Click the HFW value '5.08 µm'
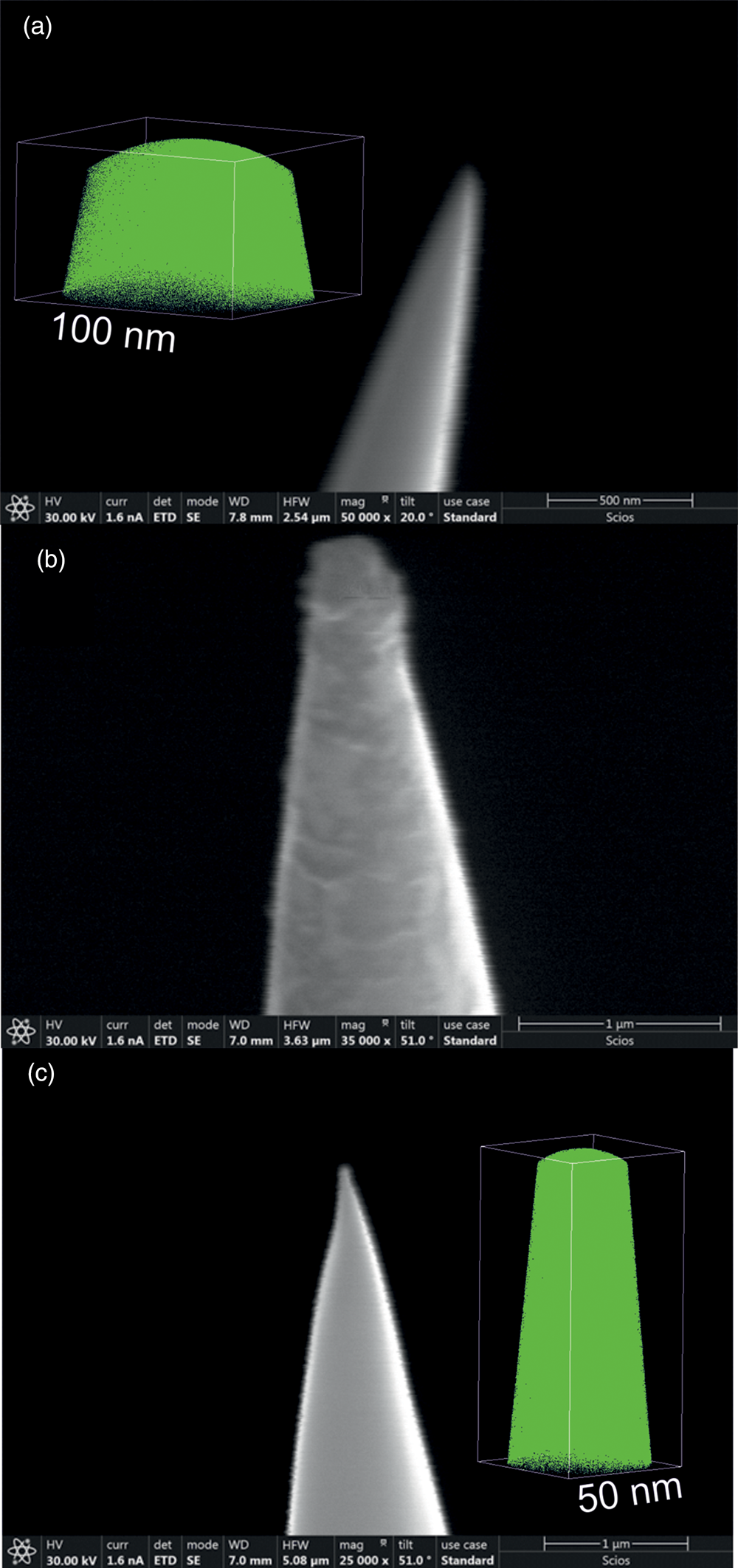 [x=306, y=1560]
